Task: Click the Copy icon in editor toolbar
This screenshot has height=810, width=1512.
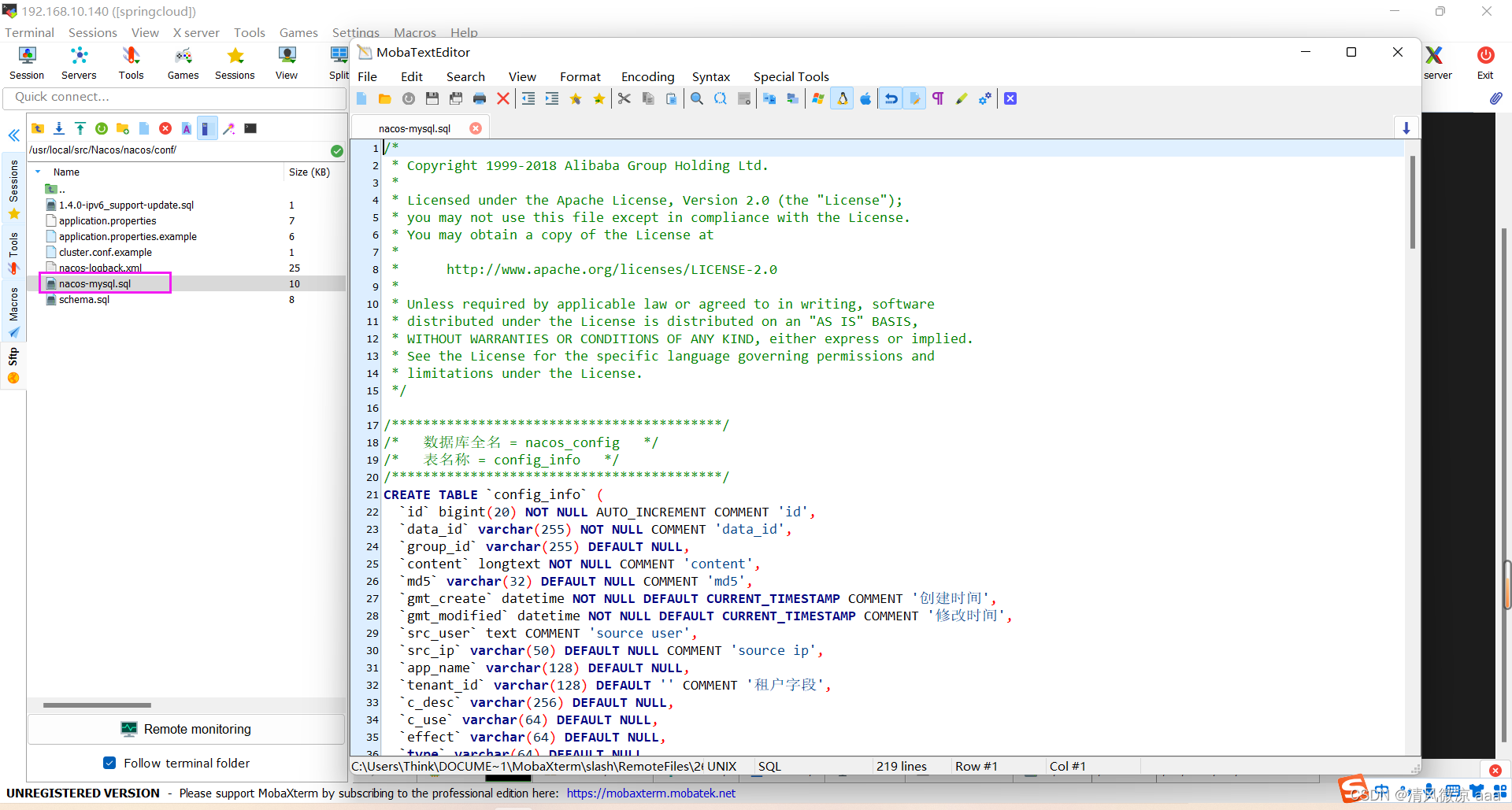Action: (648, 98)
